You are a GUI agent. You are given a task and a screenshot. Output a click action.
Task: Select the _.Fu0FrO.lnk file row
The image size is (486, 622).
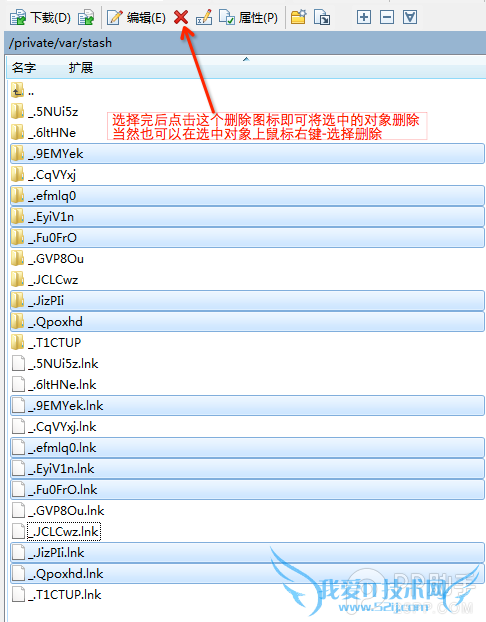point(247,490)
